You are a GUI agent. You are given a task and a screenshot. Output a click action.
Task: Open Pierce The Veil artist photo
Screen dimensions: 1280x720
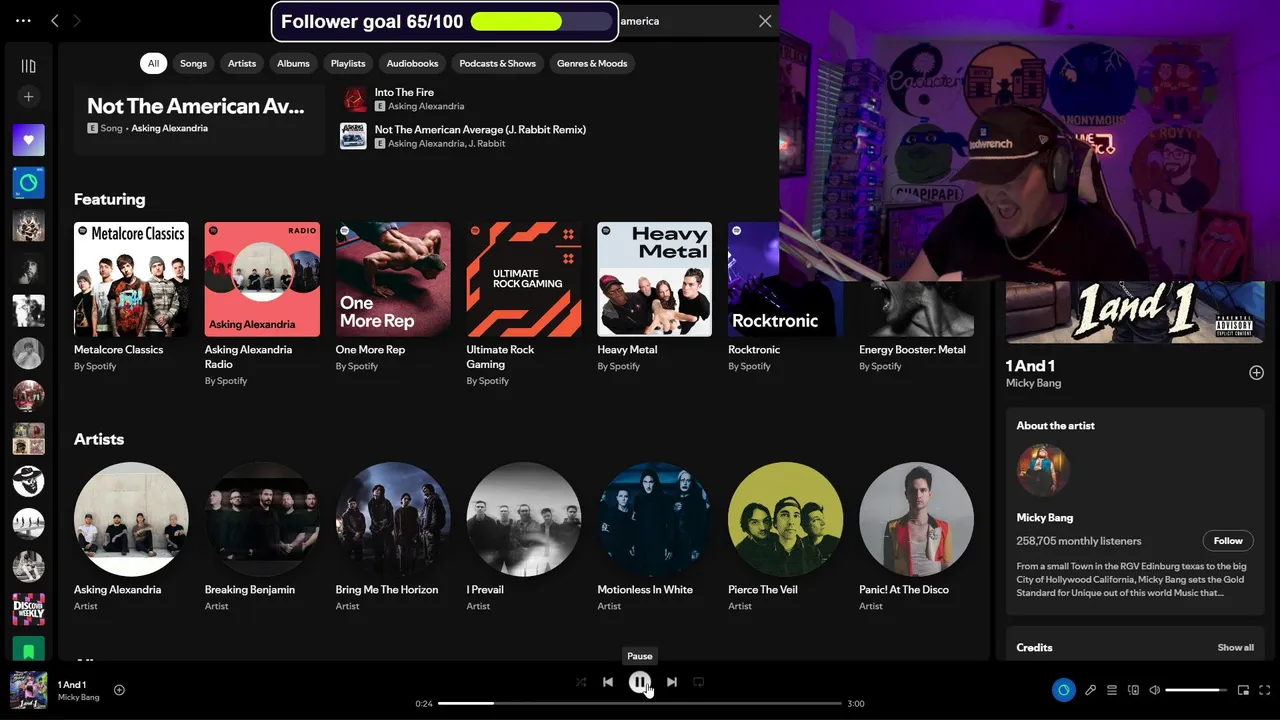click(x=786, y=519)
